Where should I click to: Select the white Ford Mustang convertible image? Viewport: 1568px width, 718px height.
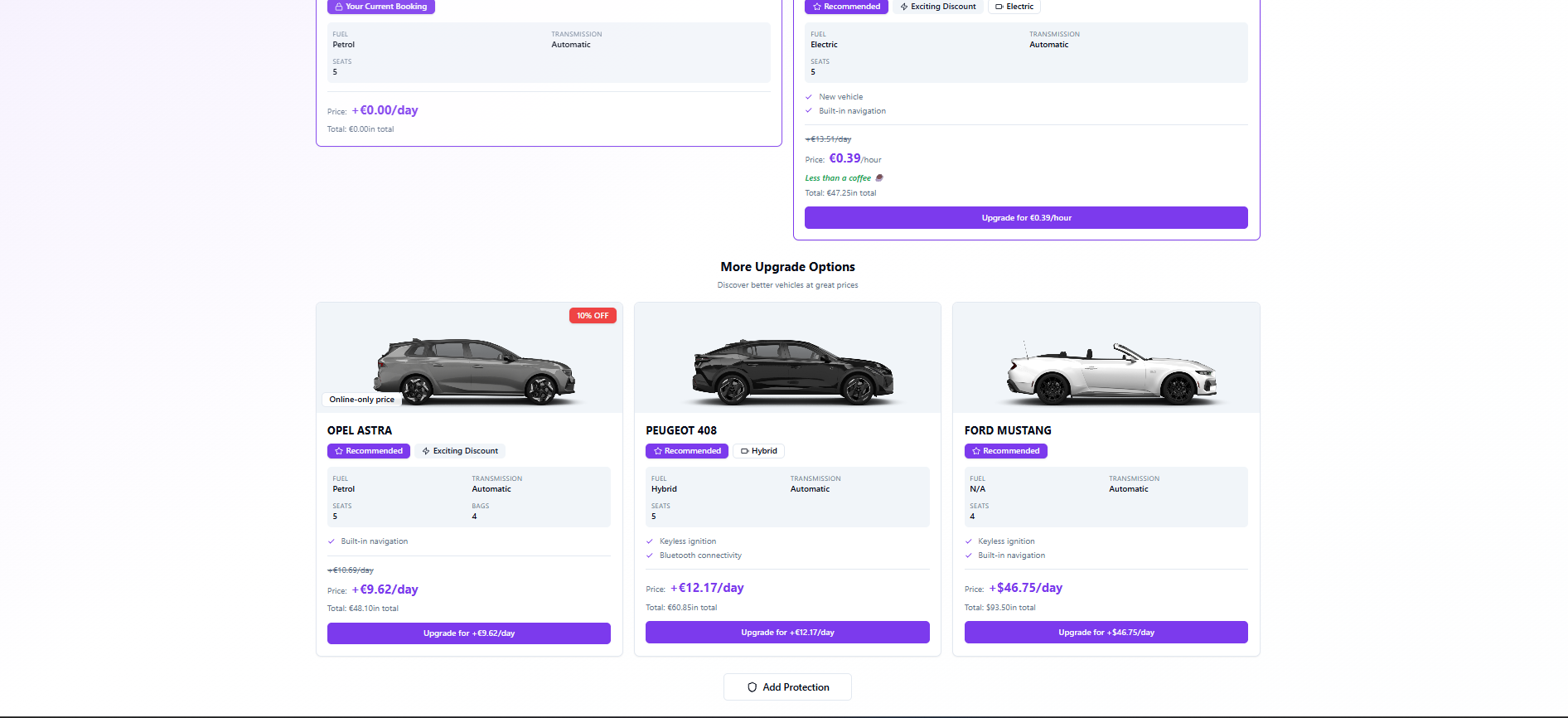1111,372
